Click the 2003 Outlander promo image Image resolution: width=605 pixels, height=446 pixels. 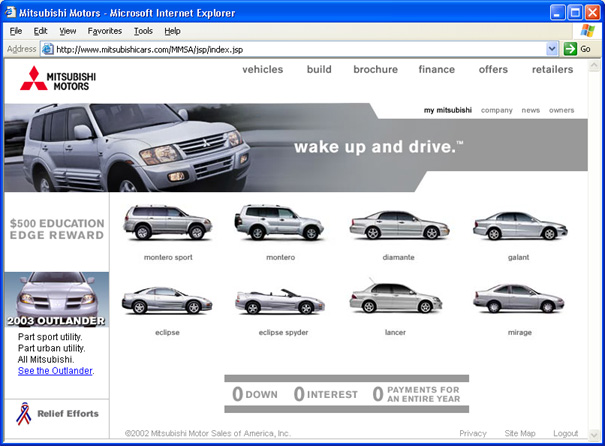[57, 299]
